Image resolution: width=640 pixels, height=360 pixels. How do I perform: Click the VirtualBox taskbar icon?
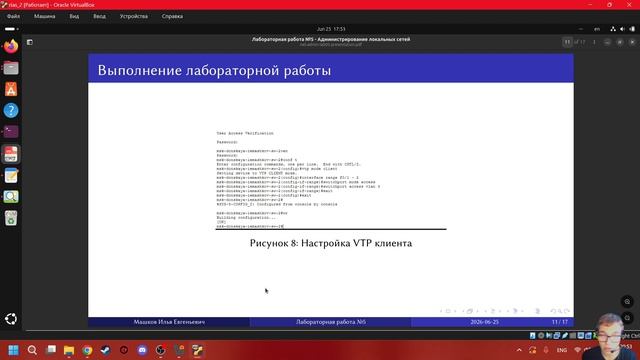pyautogui.click(x=198, y=350)
